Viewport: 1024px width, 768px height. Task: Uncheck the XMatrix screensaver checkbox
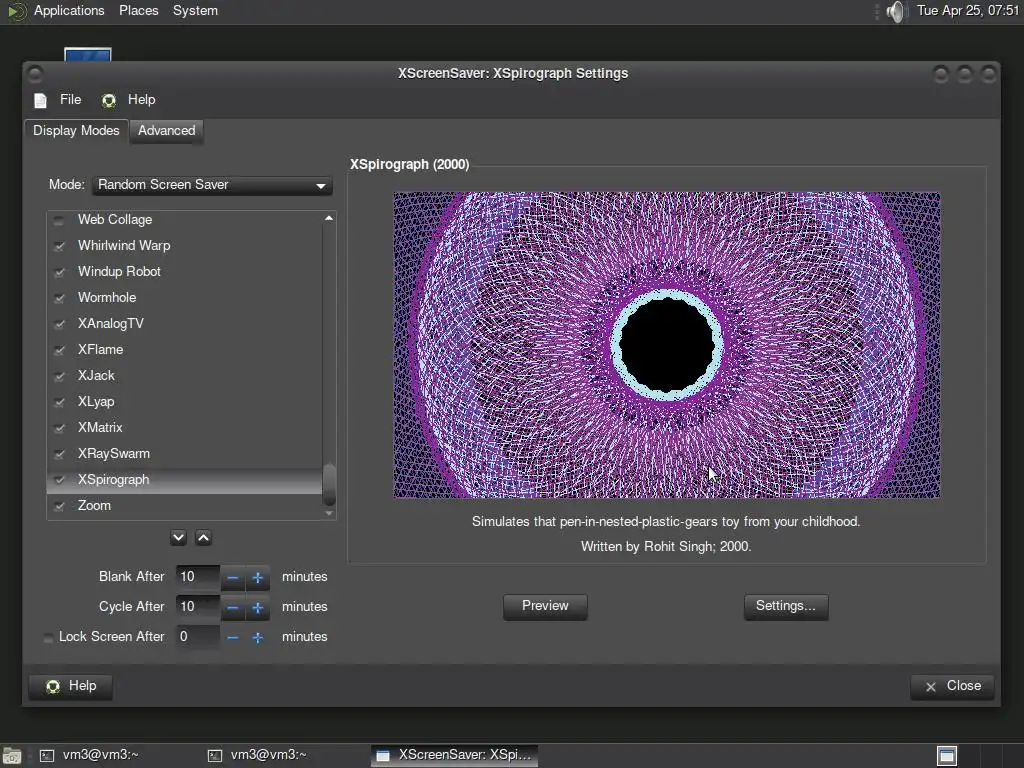pyautogui.click(x=59, y=428)
